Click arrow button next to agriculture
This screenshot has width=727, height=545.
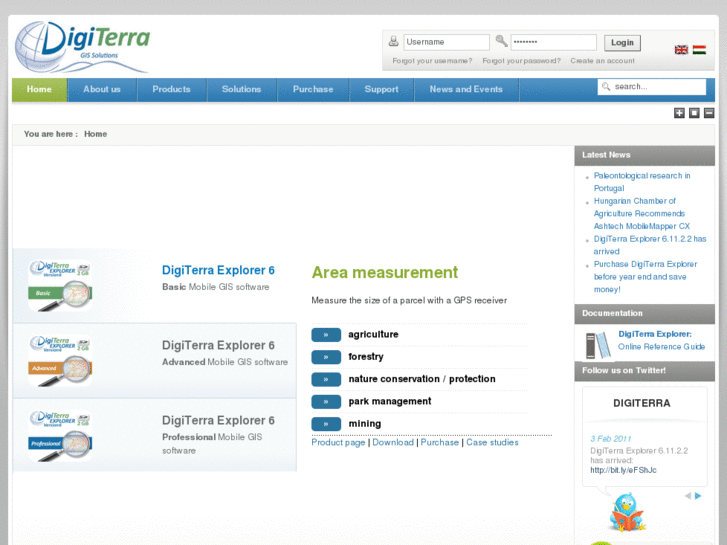tap(326, 334)
